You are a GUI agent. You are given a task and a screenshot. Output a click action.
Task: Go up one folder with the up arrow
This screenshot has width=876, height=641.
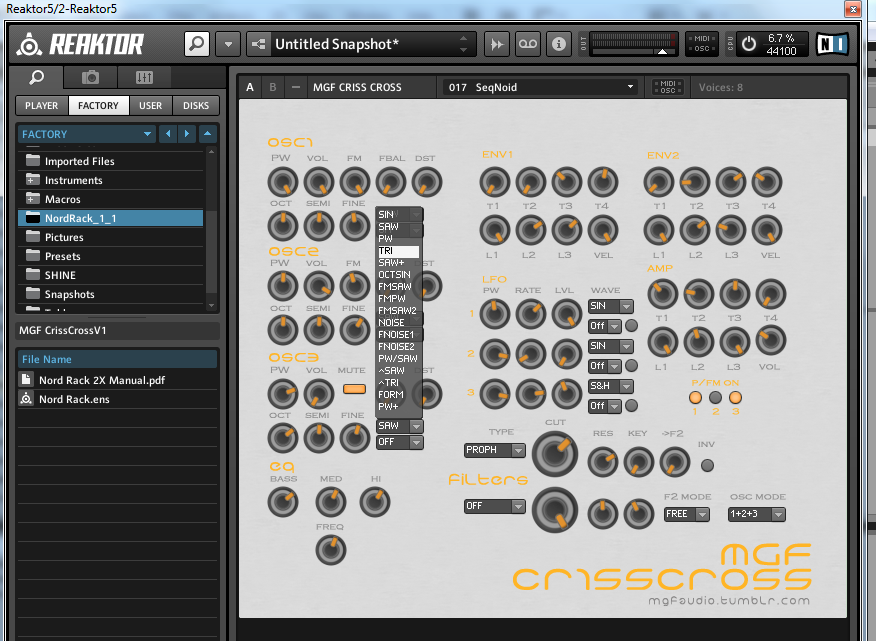(x=207, y=134)
